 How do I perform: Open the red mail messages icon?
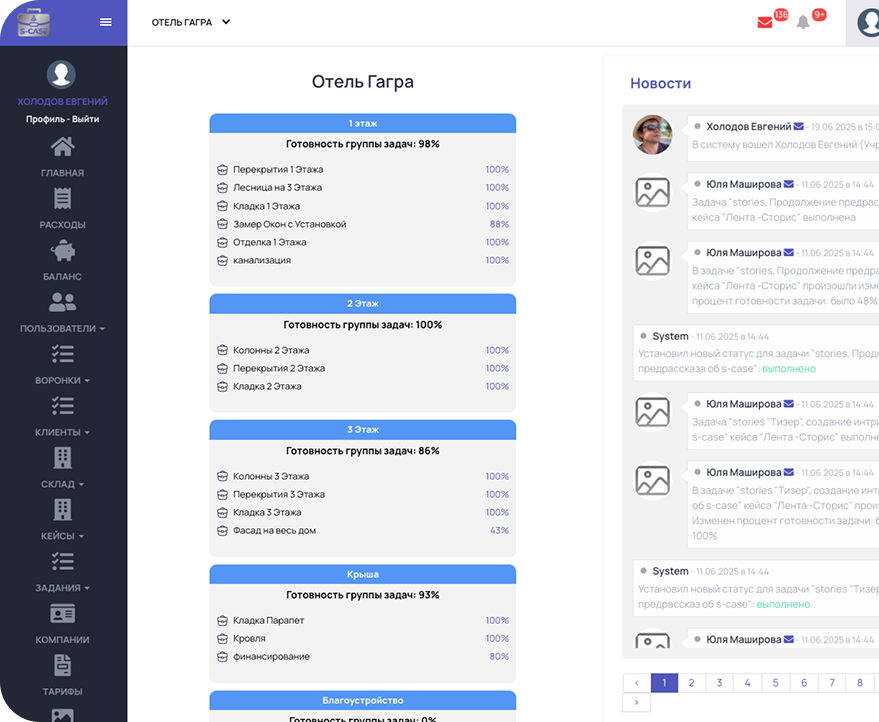click(x=765, y=22)
